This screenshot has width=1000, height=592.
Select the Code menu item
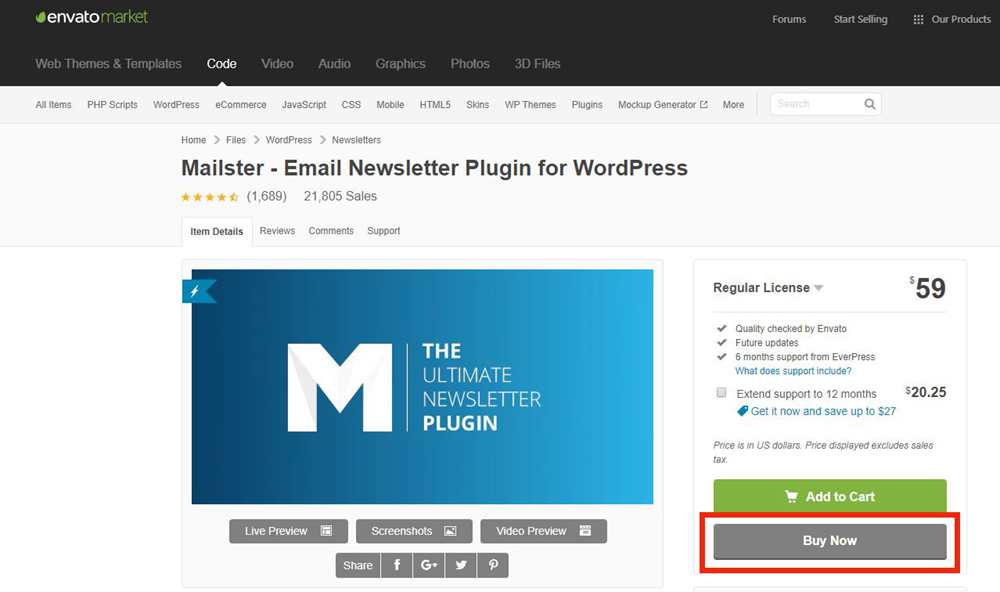point(221,64)
